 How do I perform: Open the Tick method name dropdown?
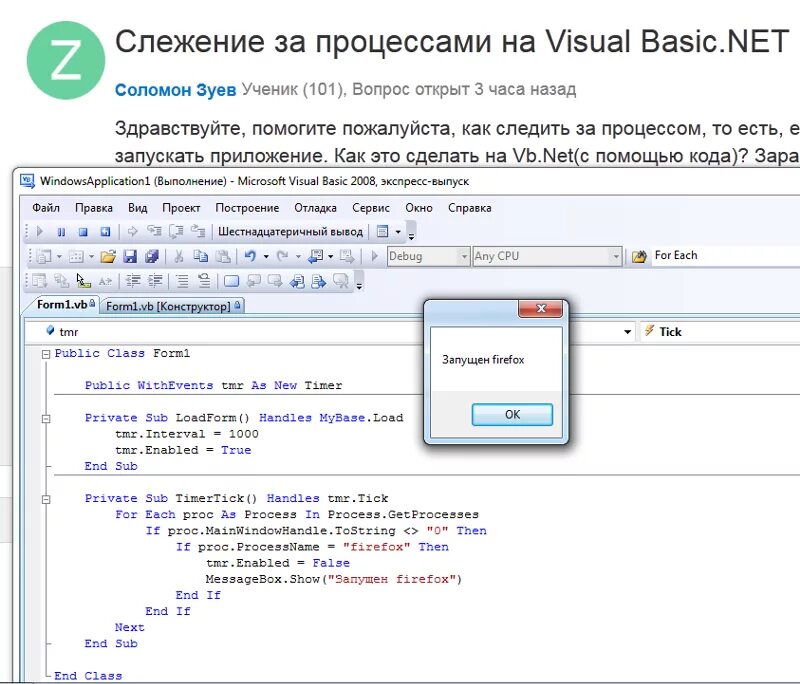pyautogui.click(x=720, y=332)
